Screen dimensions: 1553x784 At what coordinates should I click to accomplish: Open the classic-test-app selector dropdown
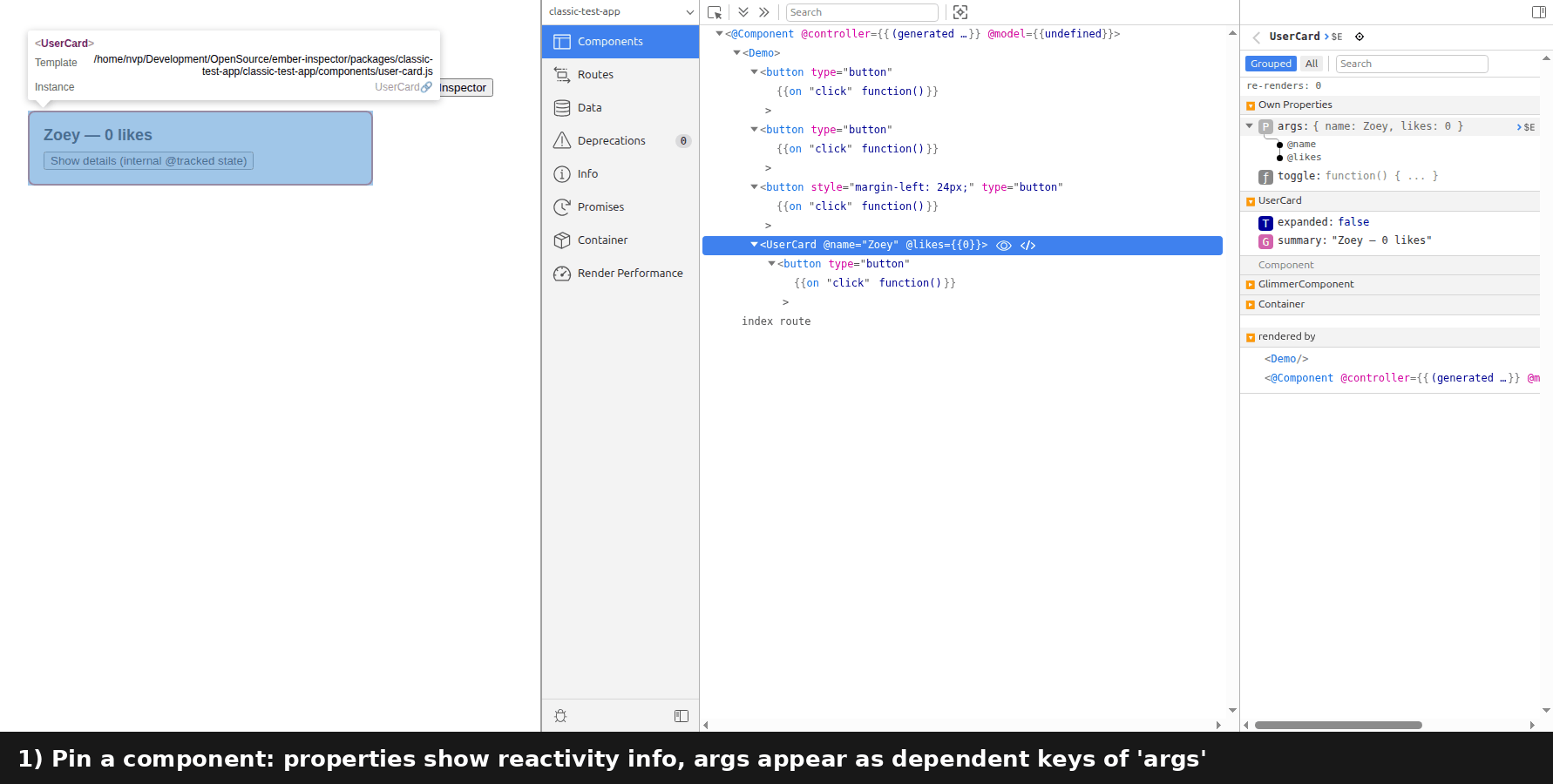[621, 12]
